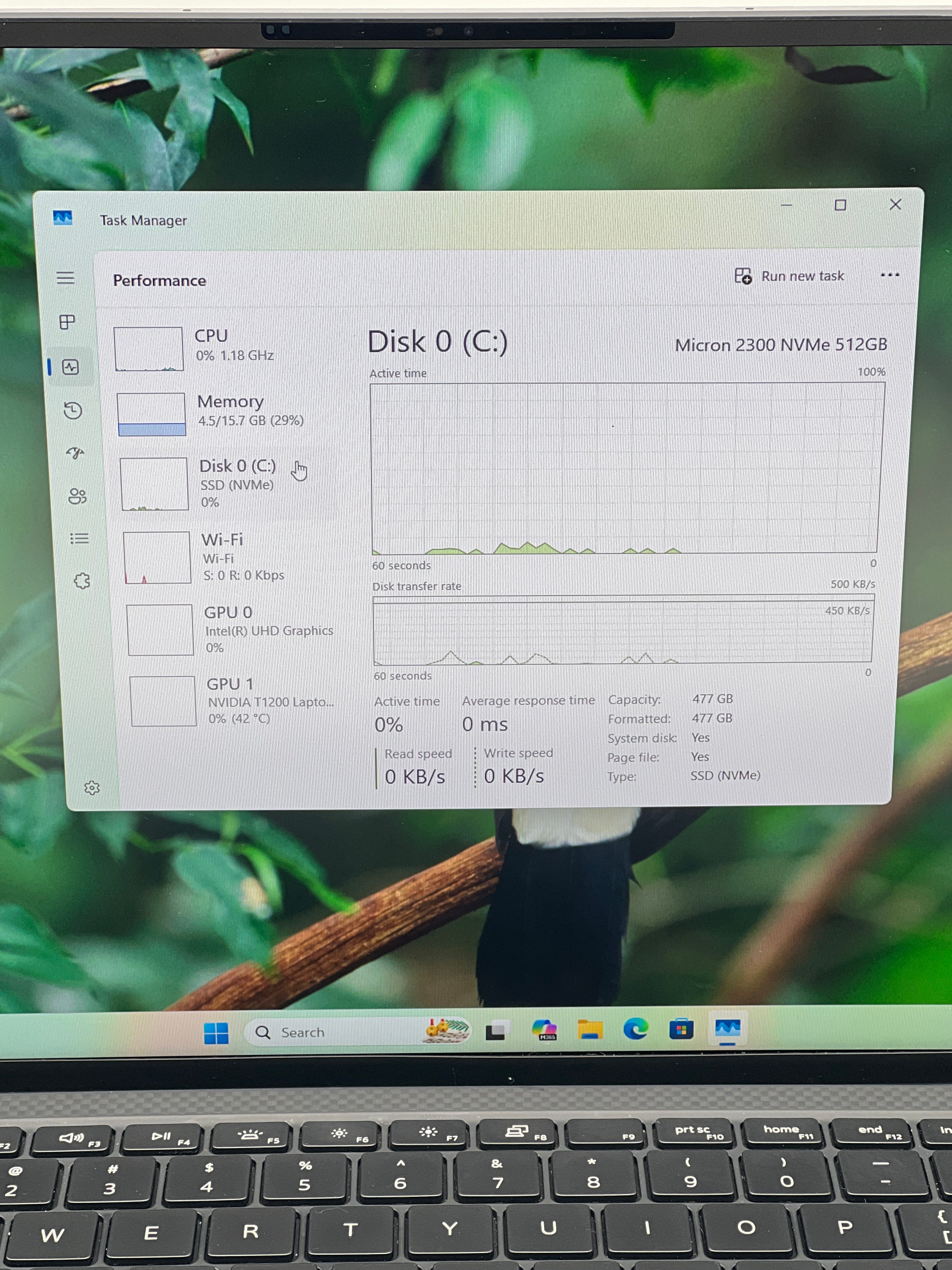Click the Capacity 477 GB value
This screenshot has width=952, height=1270.
click(x=712, y=699)
